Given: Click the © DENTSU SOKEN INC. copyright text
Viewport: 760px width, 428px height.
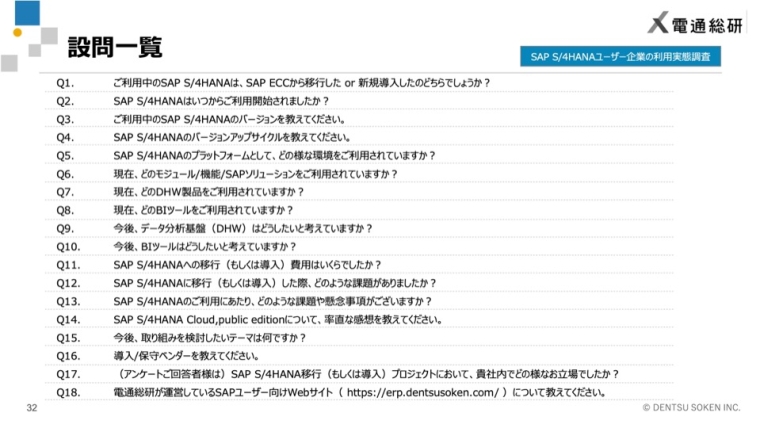Looking at the screenshot, I should pos(692,408).
